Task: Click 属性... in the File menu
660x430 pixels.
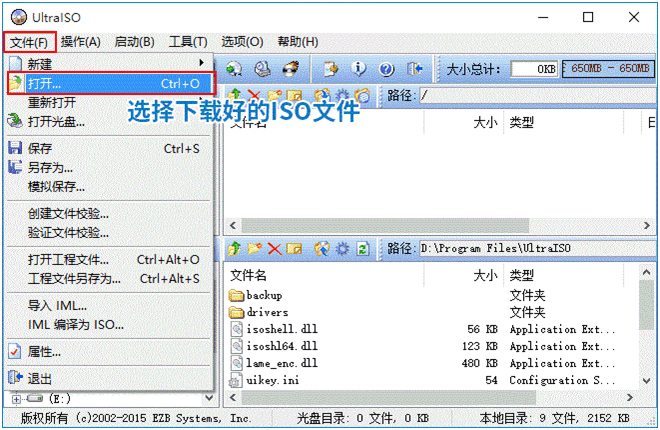Action: coord(44,351)
